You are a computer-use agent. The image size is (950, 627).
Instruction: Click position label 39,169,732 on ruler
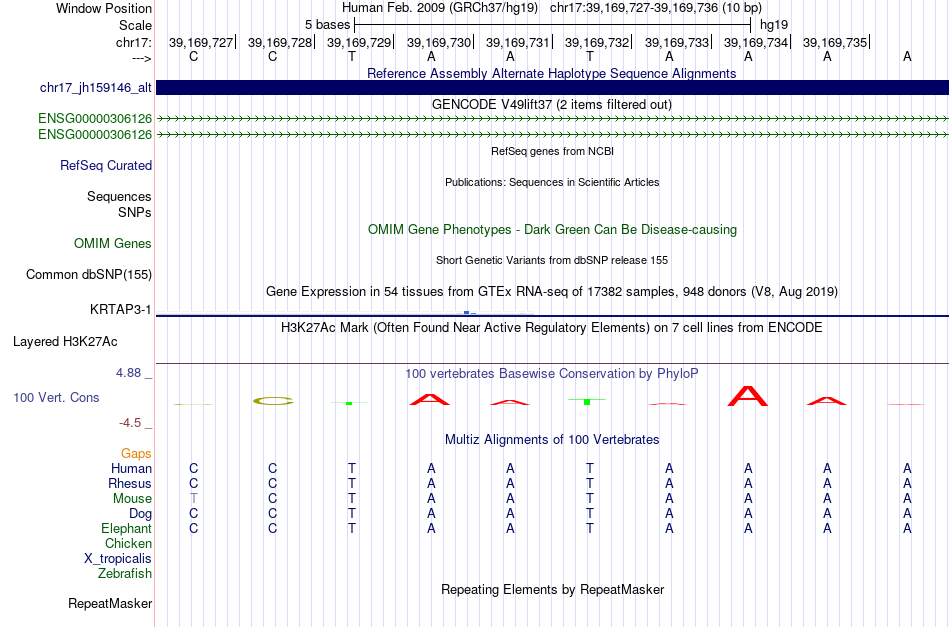coord(597,42)
